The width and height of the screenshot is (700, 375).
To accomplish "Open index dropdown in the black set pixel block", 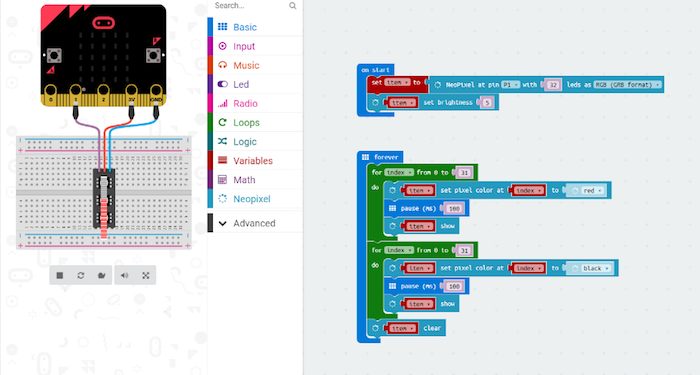I will [x=528, y=268].
